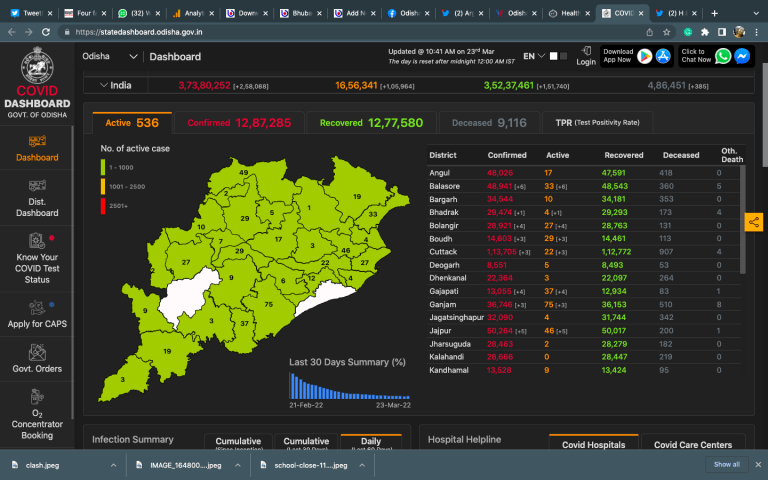Click Show all downloads button

tap(727, 465)
